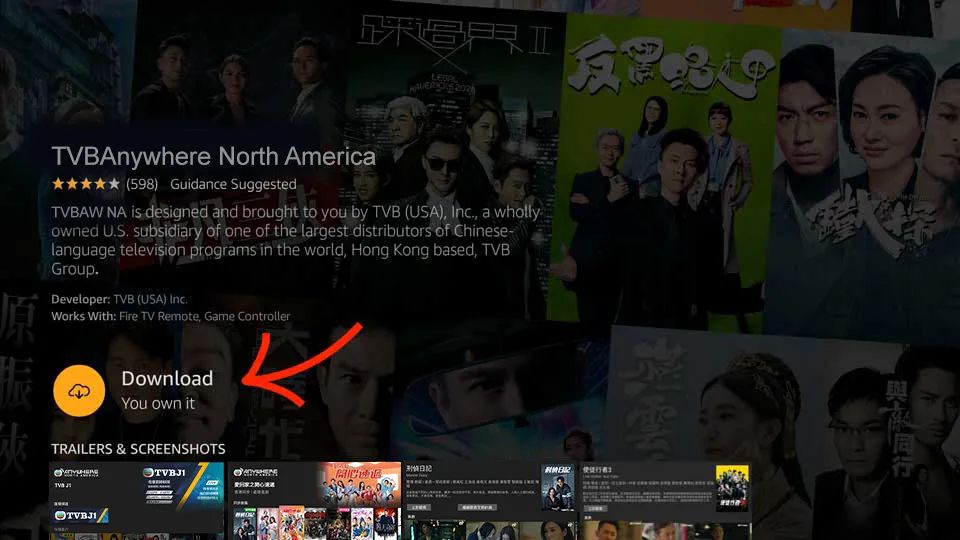960x540 pixels.
Task: Click the TVBAnywhere North America title
Action: [x=213, y=157]
